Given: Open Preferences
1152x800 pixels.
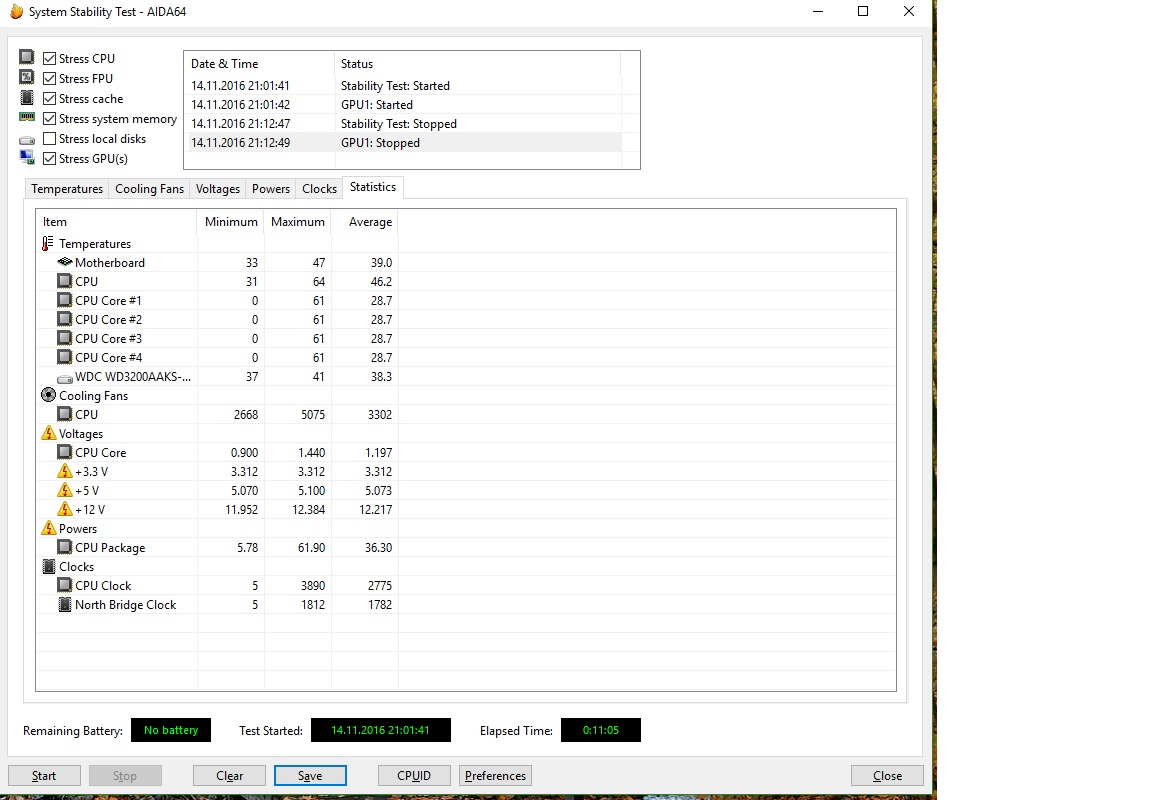Looking at the screenshot, I should point(495,776).
